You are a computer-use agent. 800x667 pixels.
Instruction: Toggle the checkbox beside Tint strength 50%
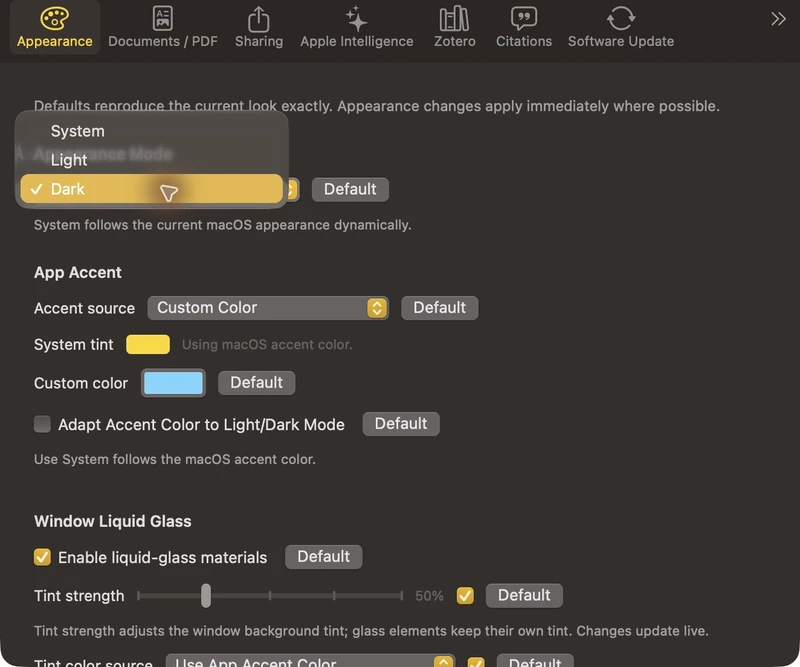pos(465,596)
